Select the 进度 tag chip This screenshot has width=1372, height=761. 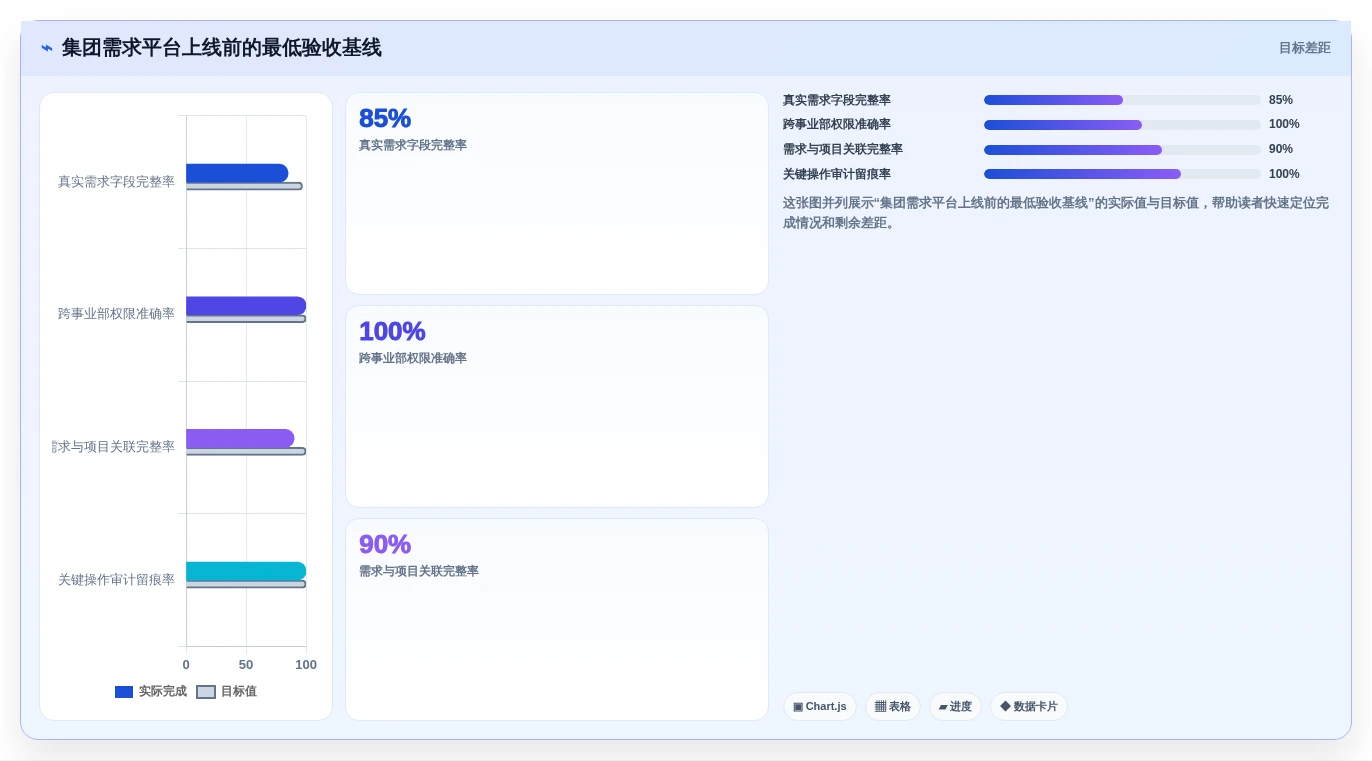955,706
